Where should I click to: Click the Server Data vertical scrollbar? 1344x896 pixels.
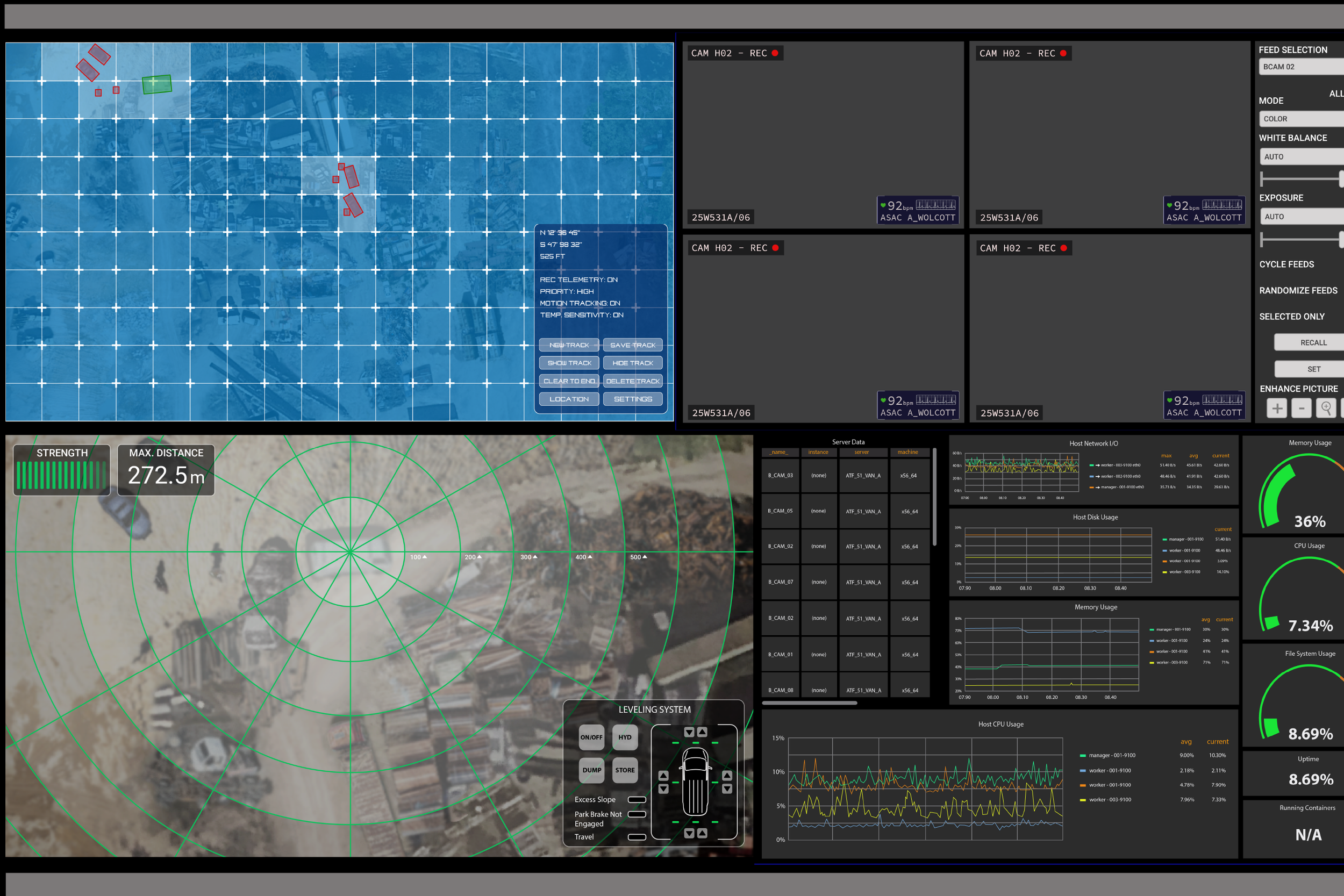(935, 497)
